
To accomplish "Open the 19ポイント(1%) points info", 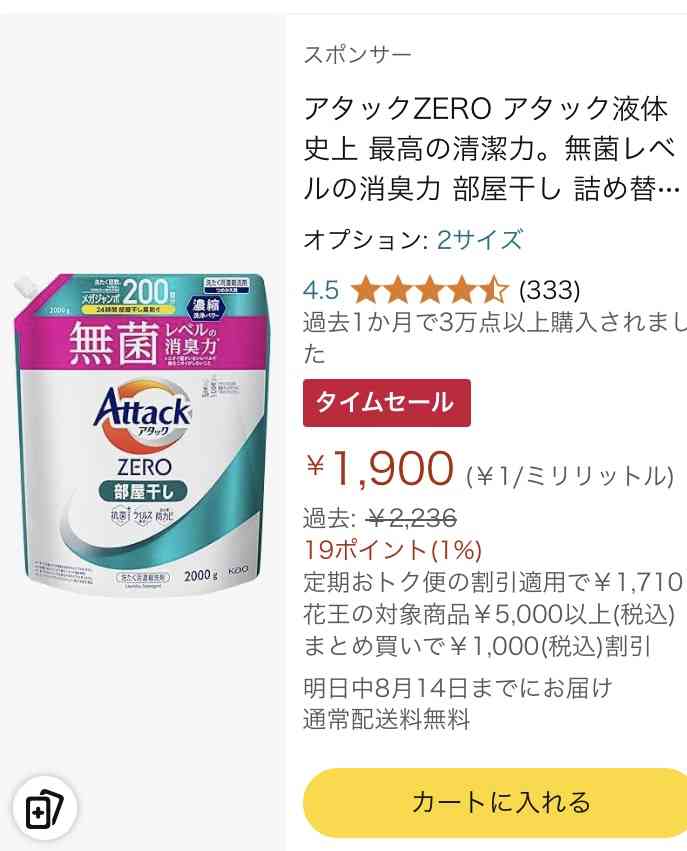I will tap(392, 550).
